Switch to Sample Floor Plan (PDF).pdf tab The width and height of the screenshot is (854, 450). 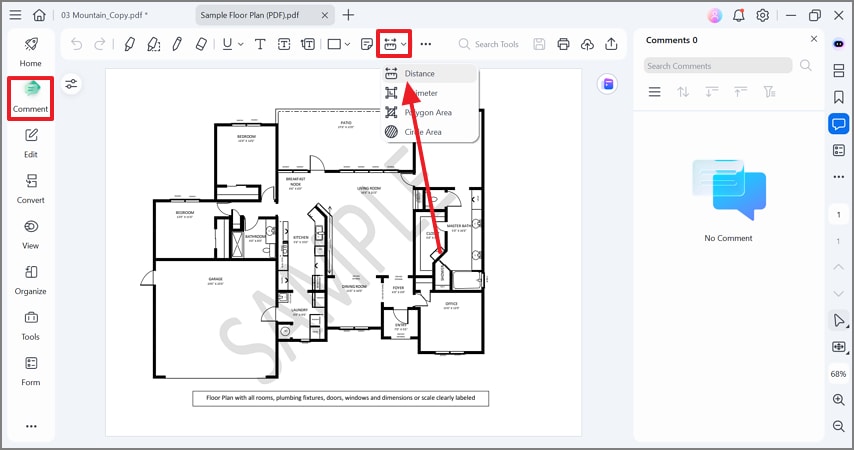coord(249,15)
